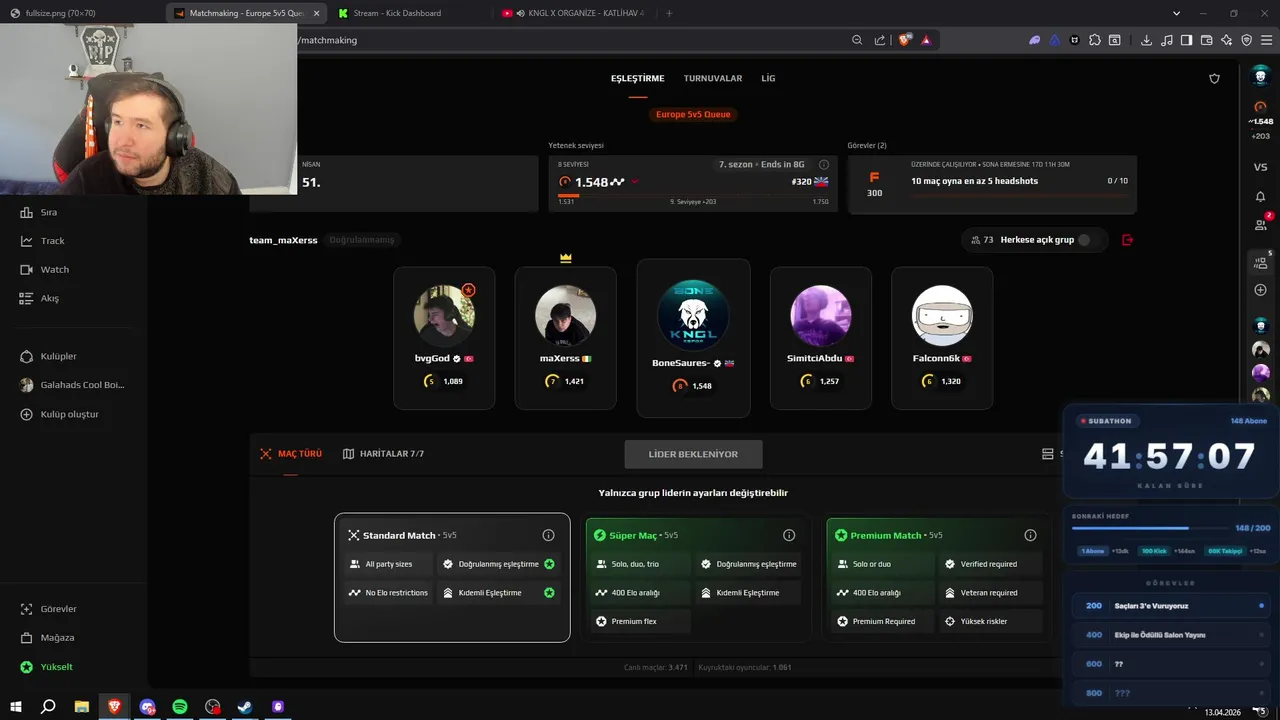Switch to LİG tab
The width and height of the screenshot is (1280, 720).
(x=768, y=78)
